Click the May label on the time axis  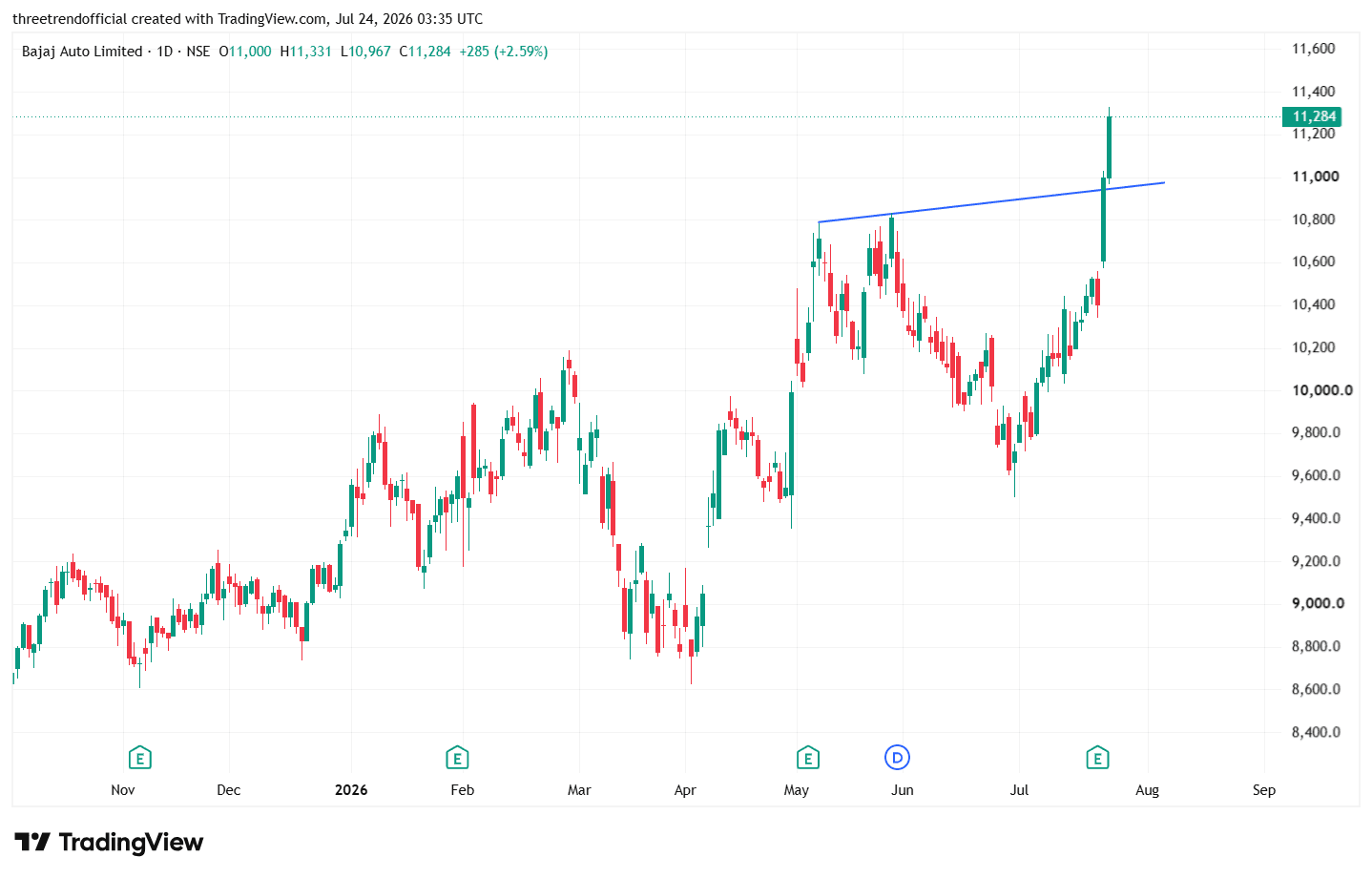[797, 790]
